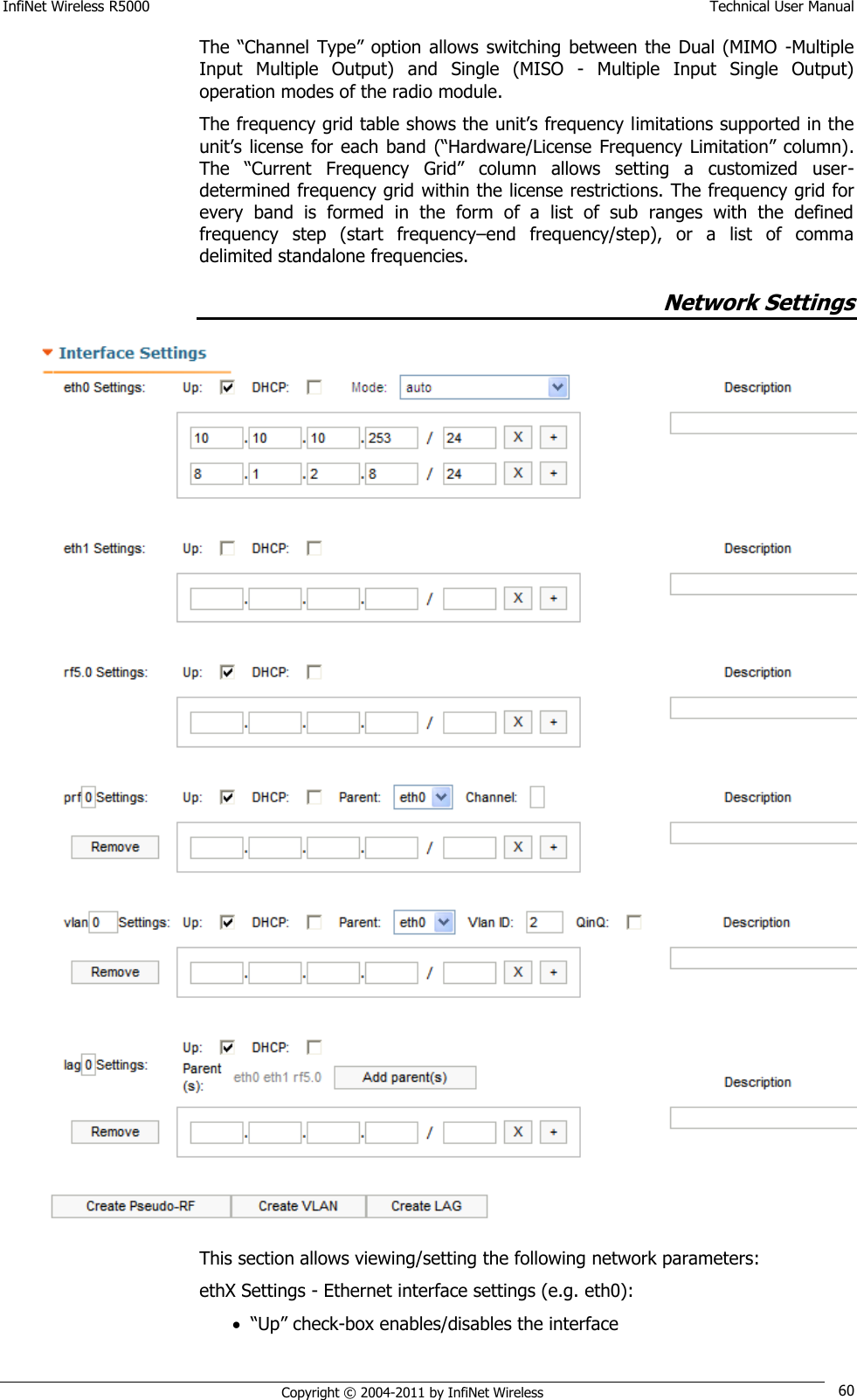Click plus button in vlan0 address row
The width and height of the screenshot is (857, 1400).
(x=553, y=972)
